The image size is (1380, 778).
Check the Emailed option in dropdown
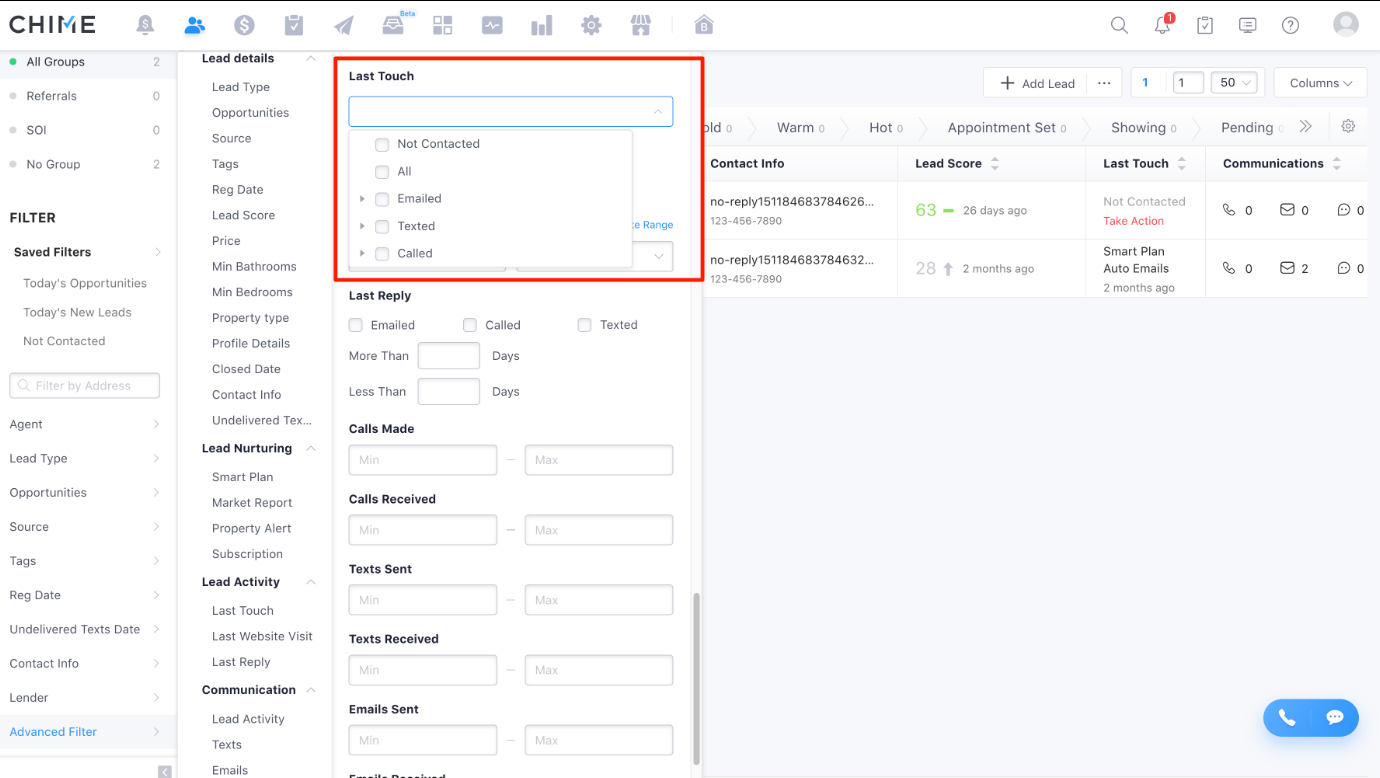pyautogui.click(x=382, y=199)
